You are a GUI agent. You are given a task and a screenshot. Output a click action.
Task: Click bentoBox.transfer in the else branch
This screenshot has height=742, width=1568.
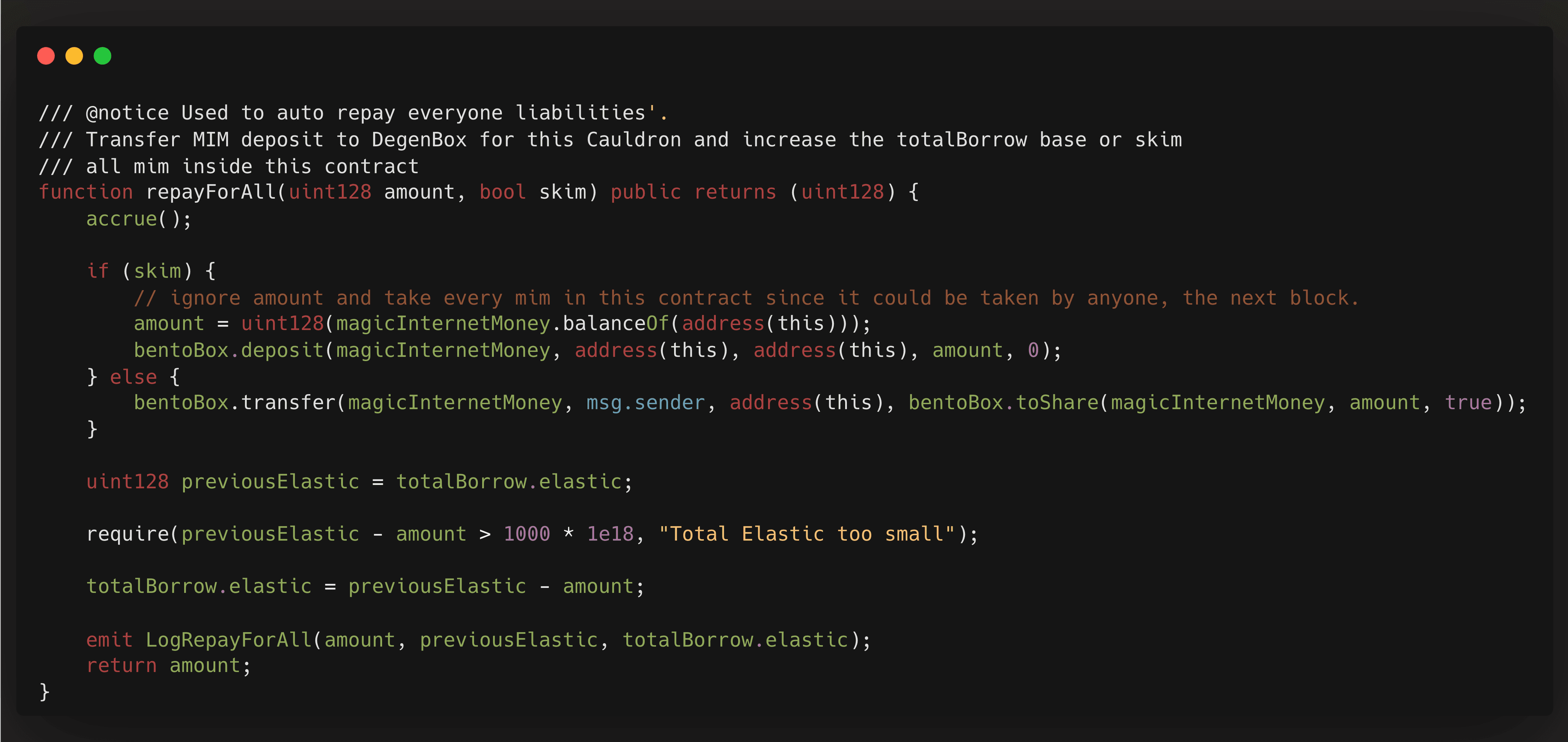[x=234, y=402]
